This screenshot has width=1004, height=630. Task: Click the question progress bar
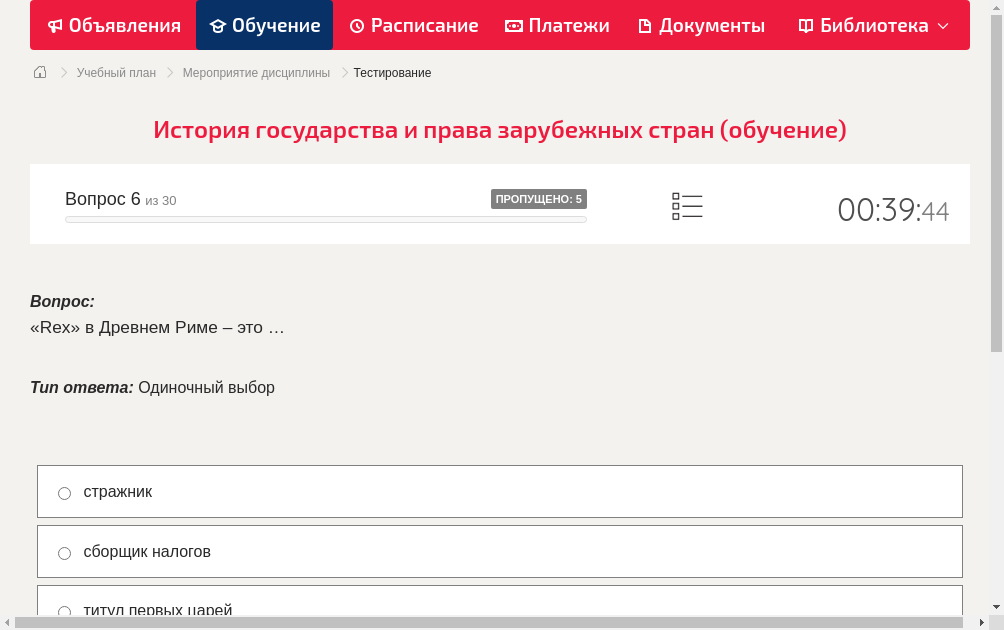click(325, 218)
